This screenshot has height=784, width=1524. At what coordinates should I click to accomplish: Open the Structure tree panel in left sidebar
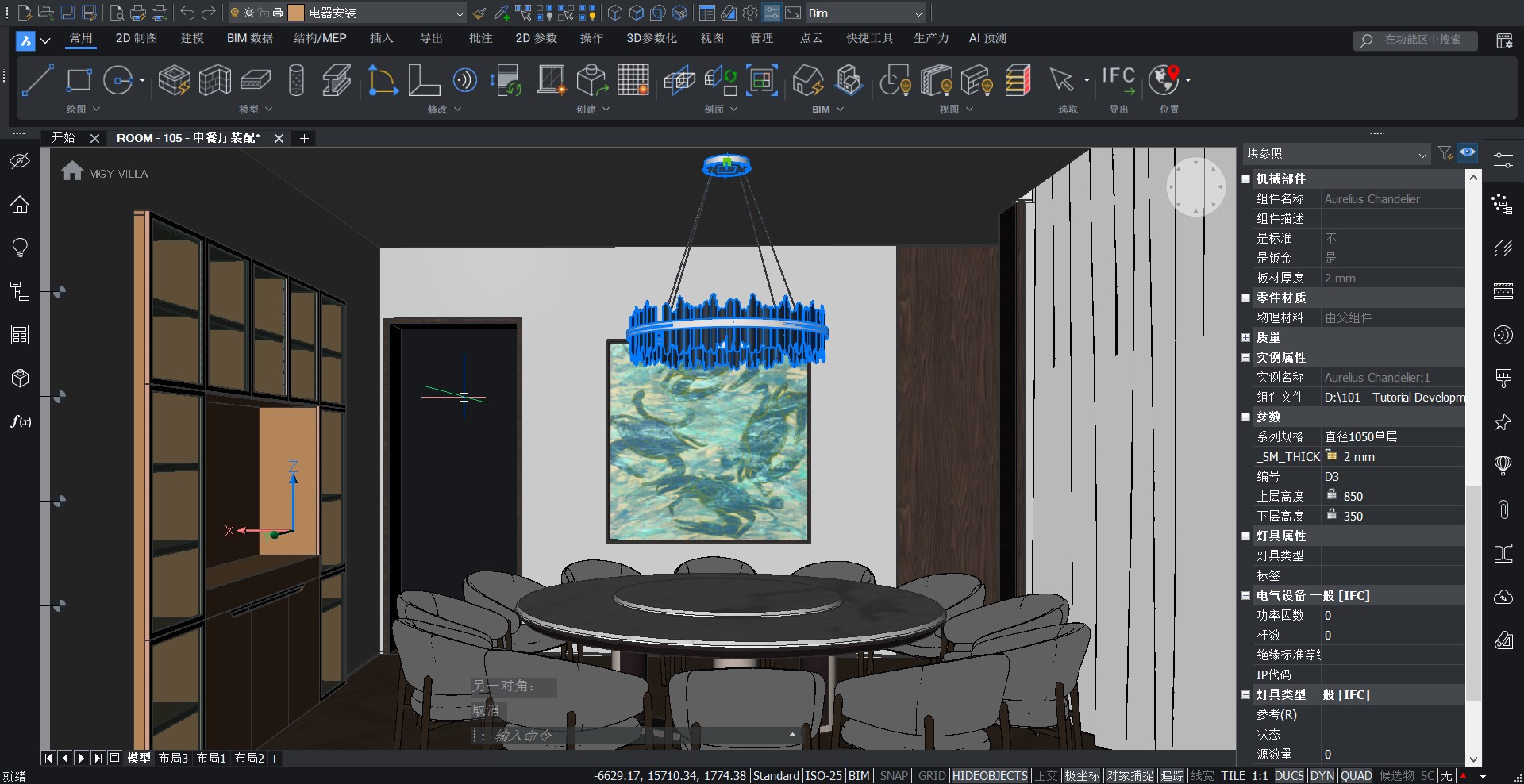click(20, 291)
